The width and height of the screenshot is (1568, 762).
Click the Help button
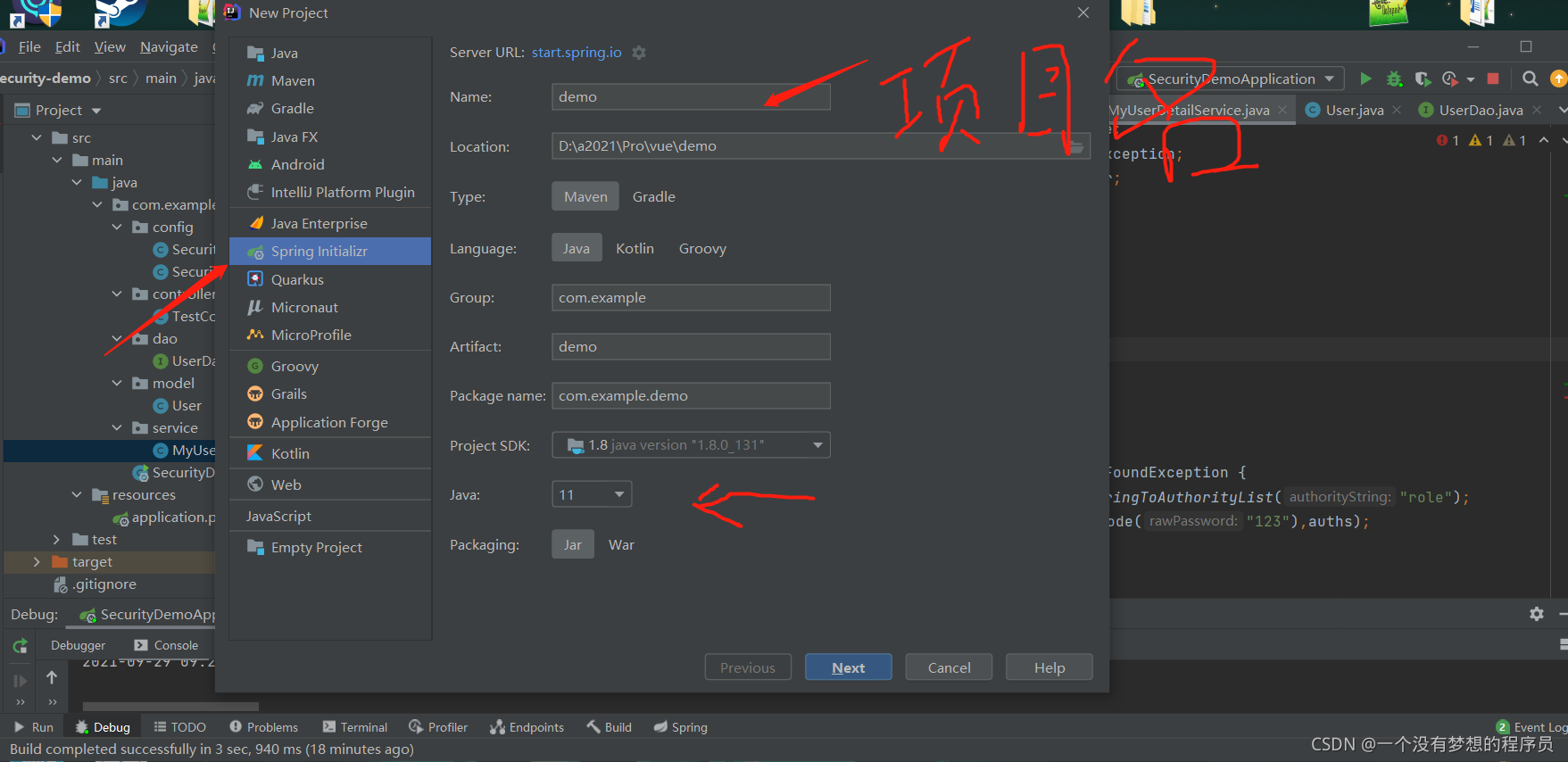[x=1049, y=667]
